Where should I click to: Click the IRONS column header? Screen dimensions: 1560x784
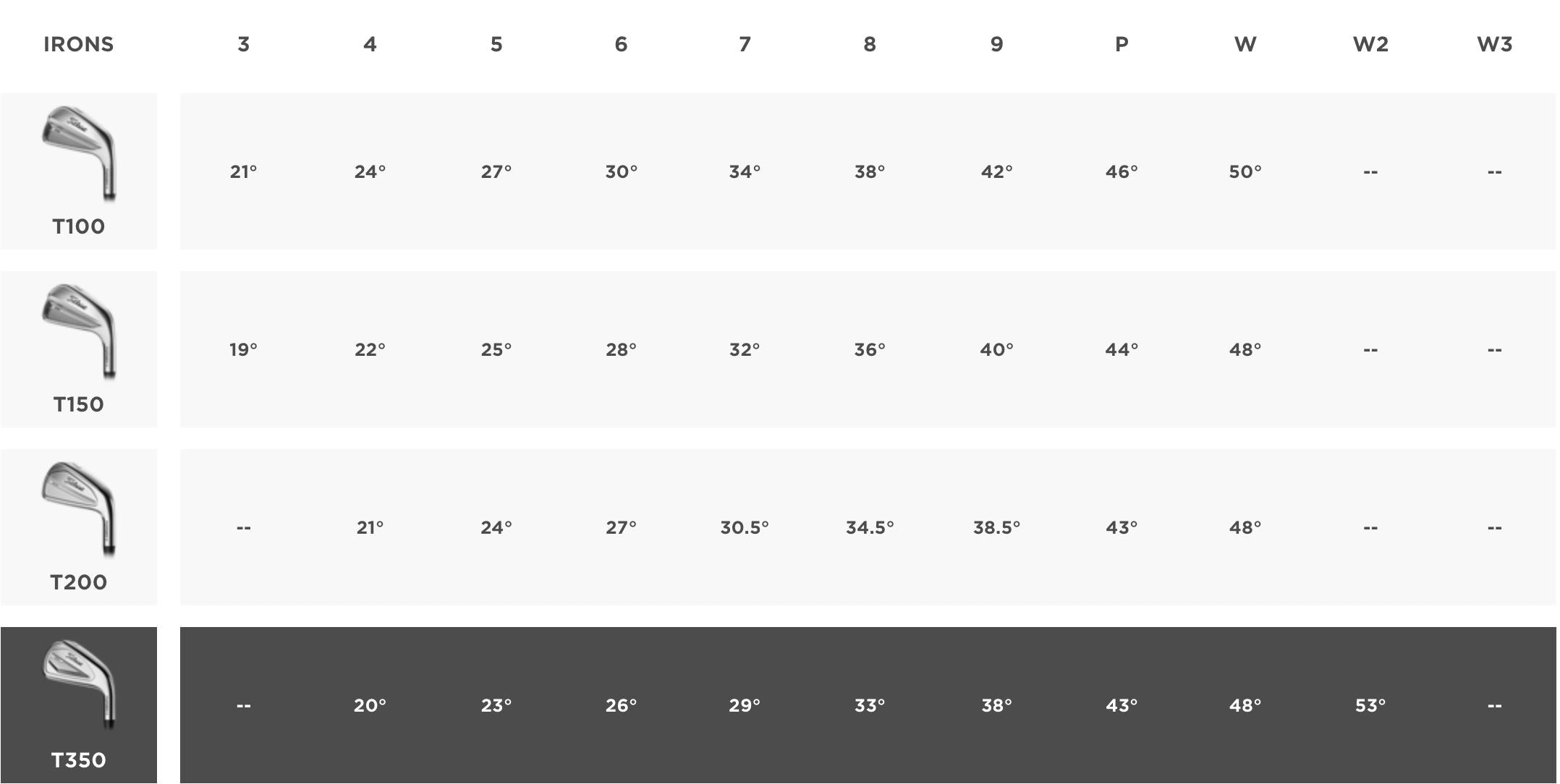pyautogui.click(x=79, y=45)
